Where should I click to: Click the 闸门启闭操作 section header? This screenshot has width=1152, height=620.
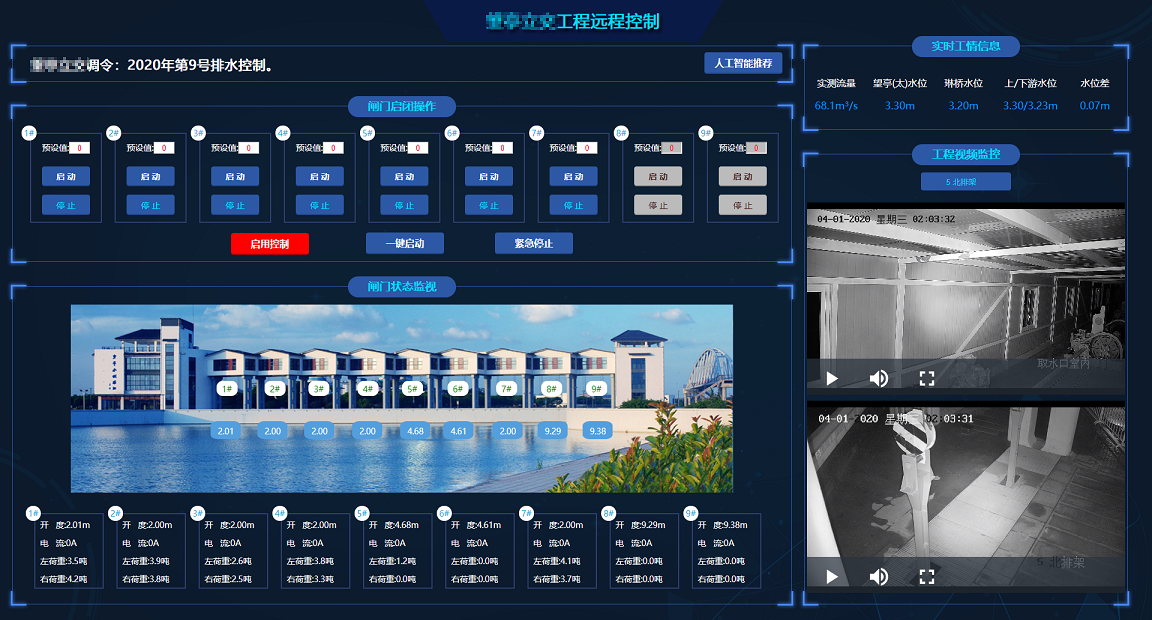[402, 107]
